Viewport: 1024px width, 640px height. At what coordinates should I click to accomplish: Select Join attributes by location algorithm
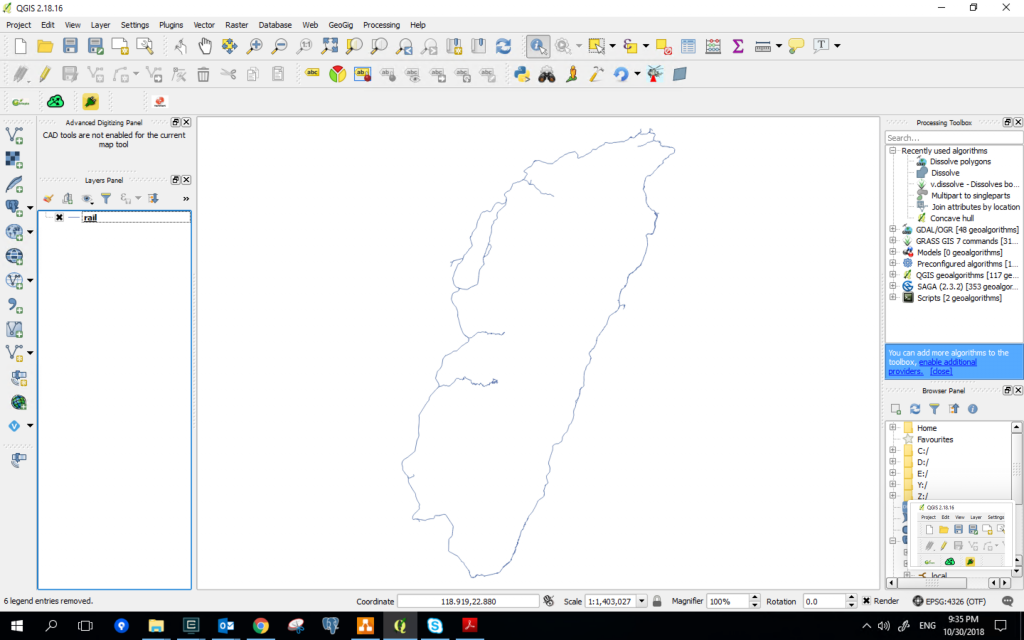click(x=975, y=206)
